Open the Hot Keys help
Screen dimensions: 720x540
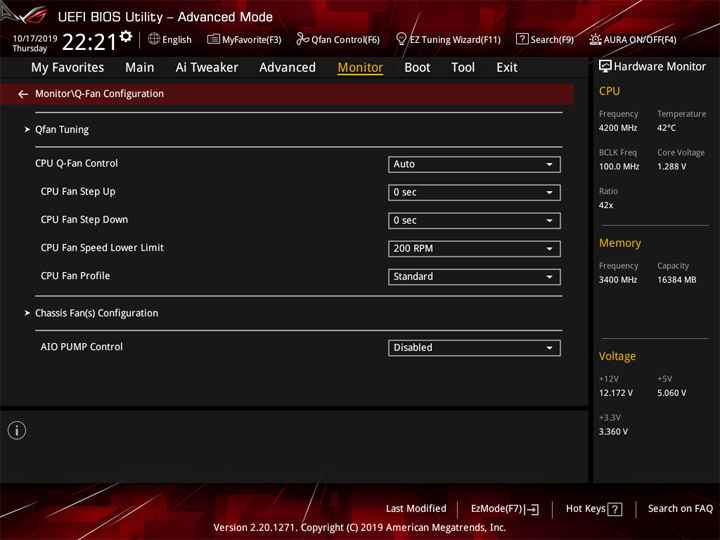[x=594, y=509]
